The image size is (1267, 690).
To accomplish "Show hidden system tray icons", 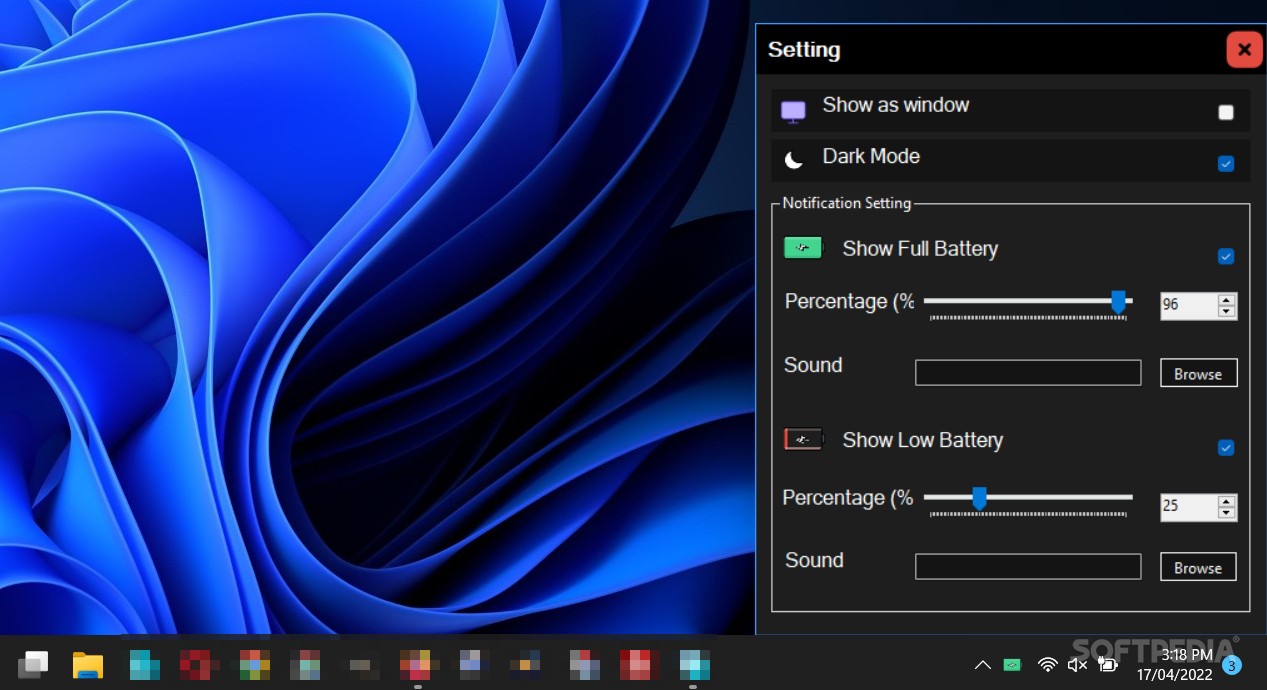I will click(x=983, y=665).
